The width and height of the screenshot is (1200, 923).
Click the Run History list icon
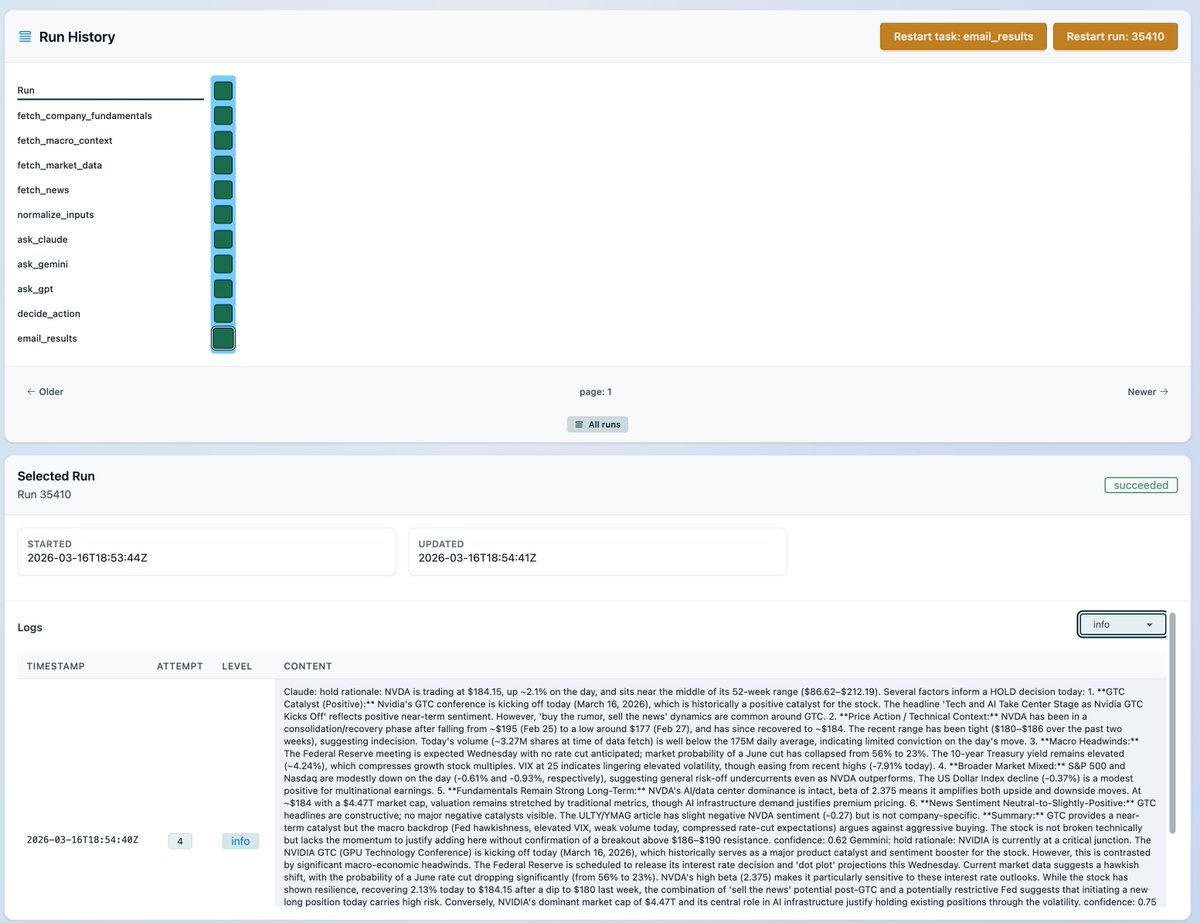24,37
